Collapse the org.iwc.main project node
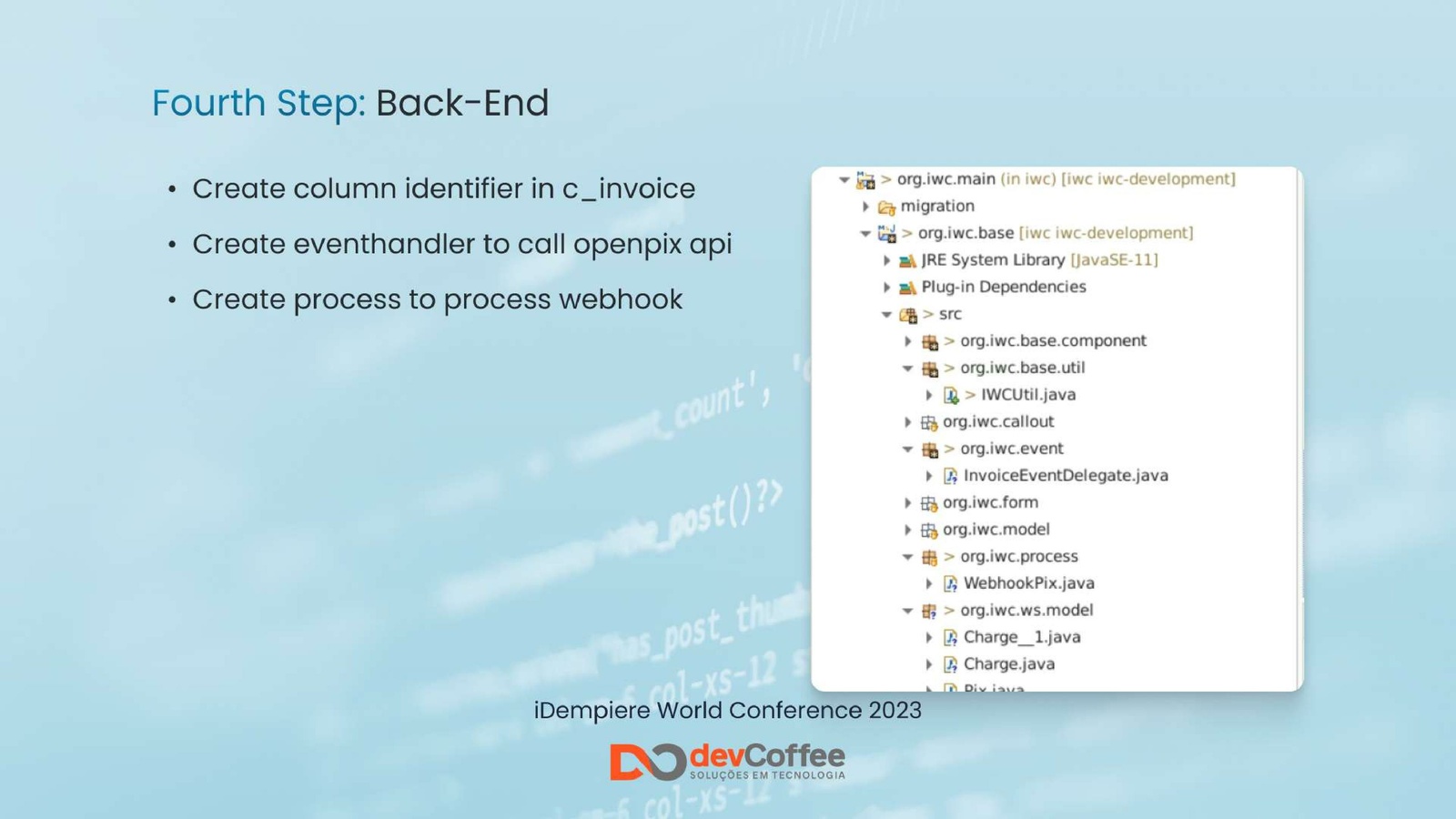 pos(844,180)
